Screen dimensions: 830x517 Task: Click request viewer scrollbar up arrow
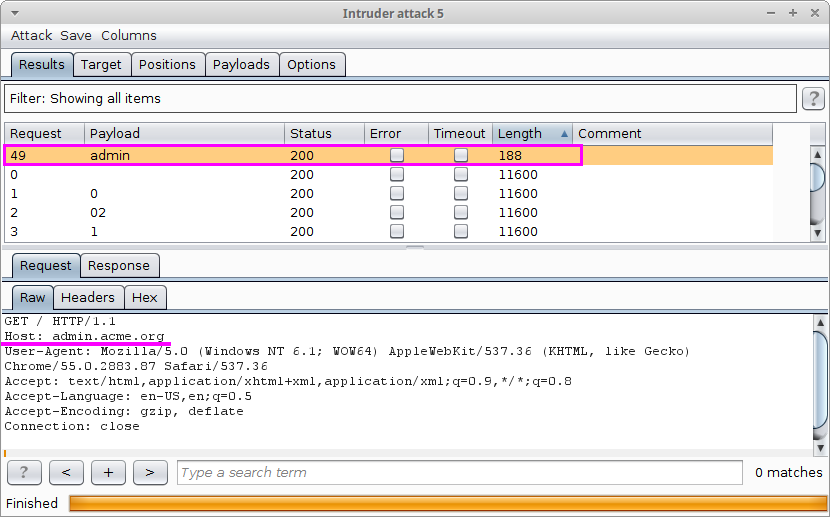coord(820,322)
